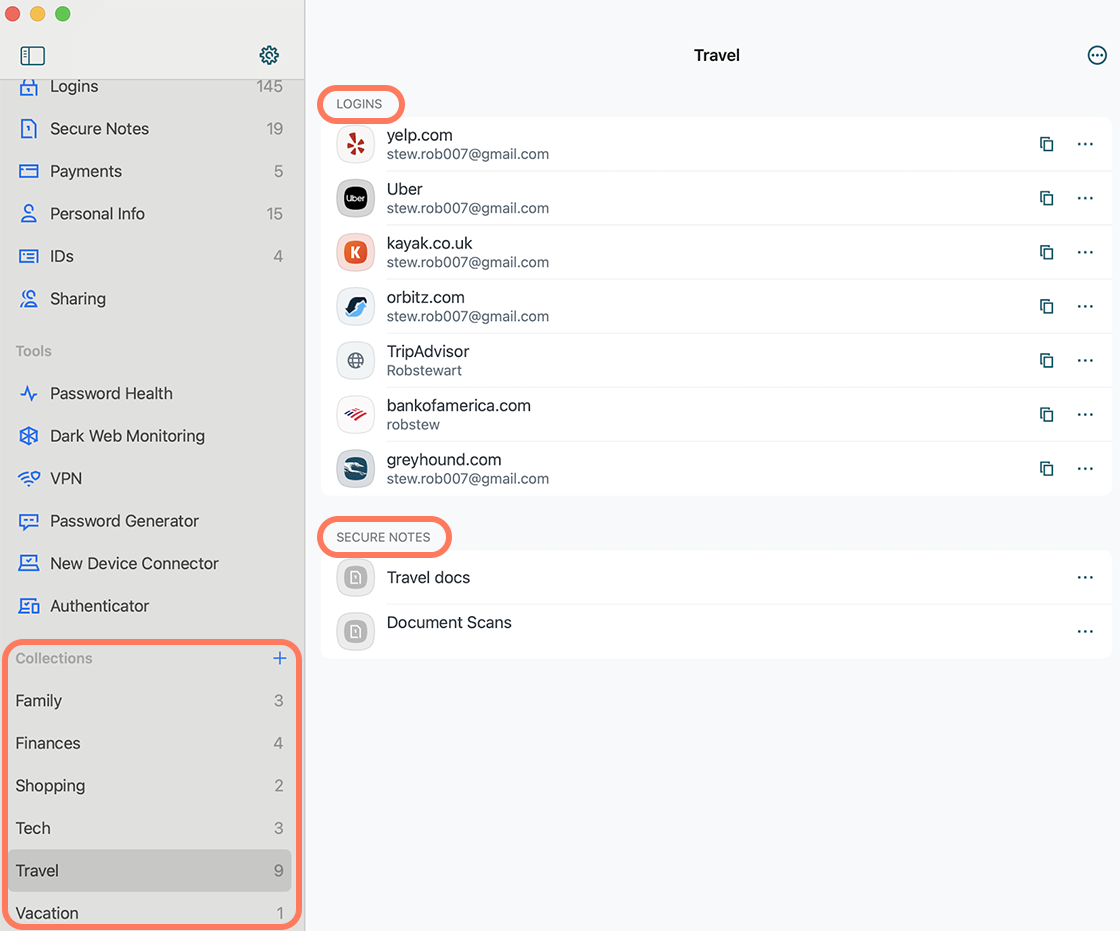Open Password Health tool
Image resolution: width=1120 pixels, height=931 pixels.
pyautogui.click(x=151, y=394)
